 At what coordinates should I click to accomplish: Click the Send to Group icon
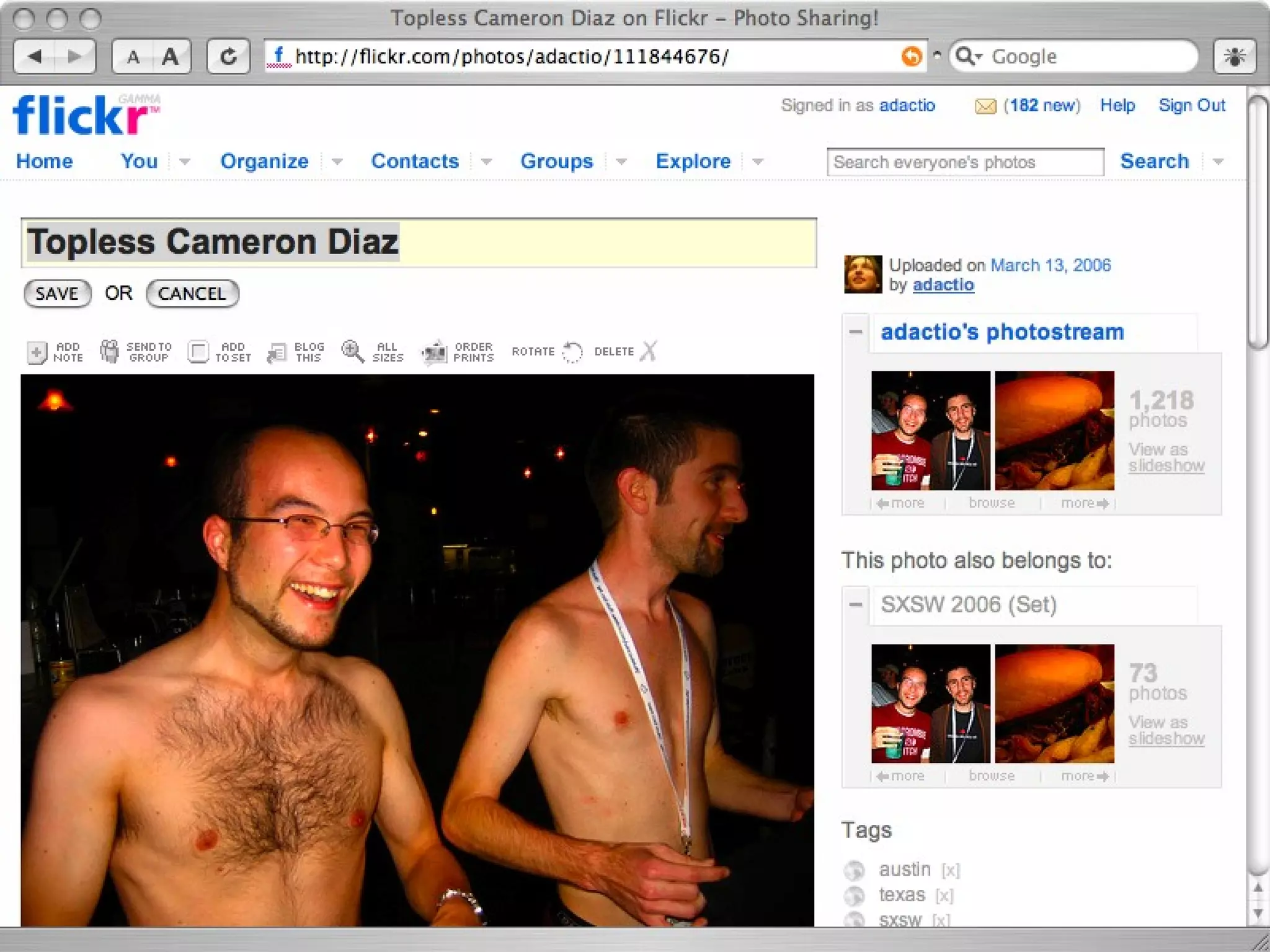coord(109,351)
